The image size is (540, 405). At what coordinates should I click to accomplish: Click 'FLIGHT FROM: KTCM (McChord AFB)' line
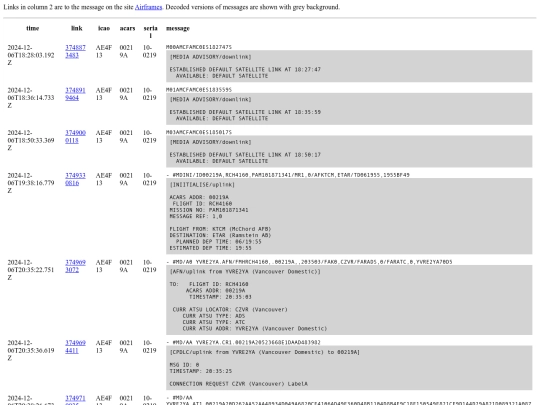pyautogui.click(x=220, y=229)
